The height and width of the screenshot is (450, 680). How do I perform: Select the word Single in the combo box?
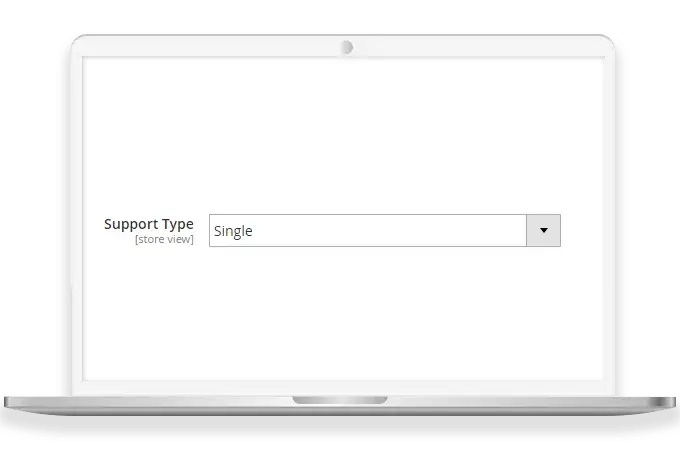(233, 231)
